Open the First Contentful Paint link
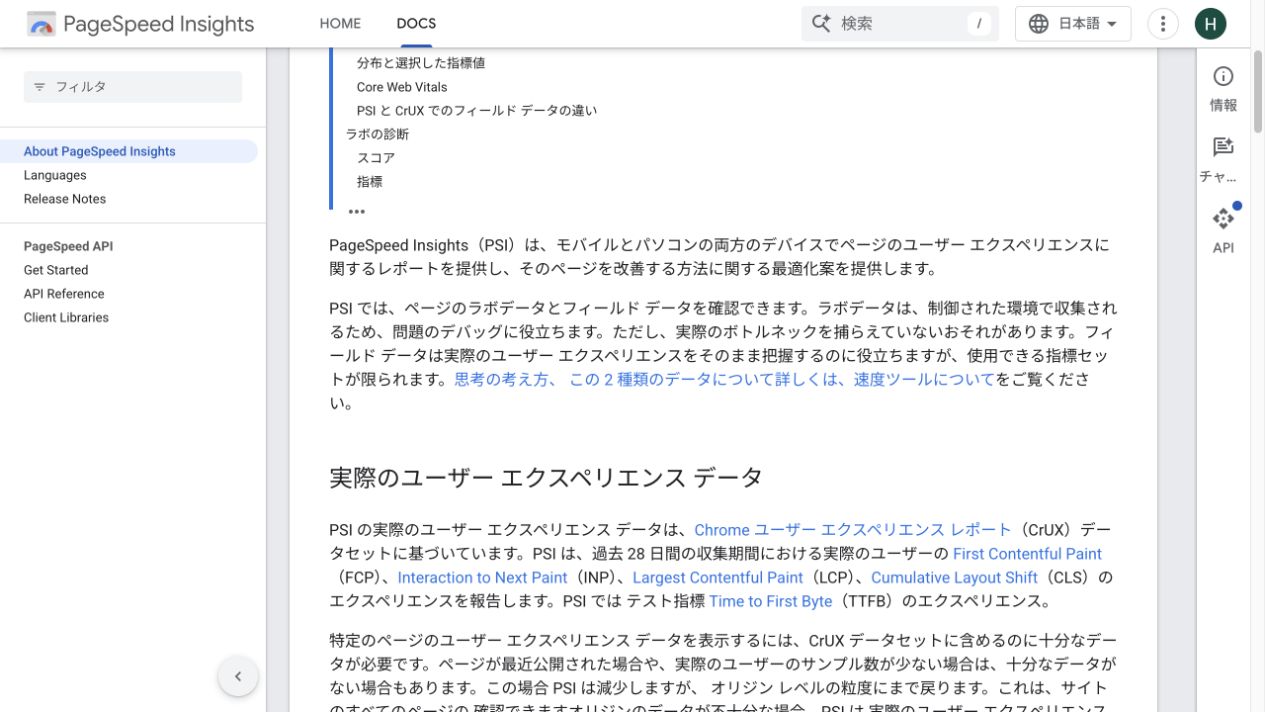 click(x=1027, y=554)
